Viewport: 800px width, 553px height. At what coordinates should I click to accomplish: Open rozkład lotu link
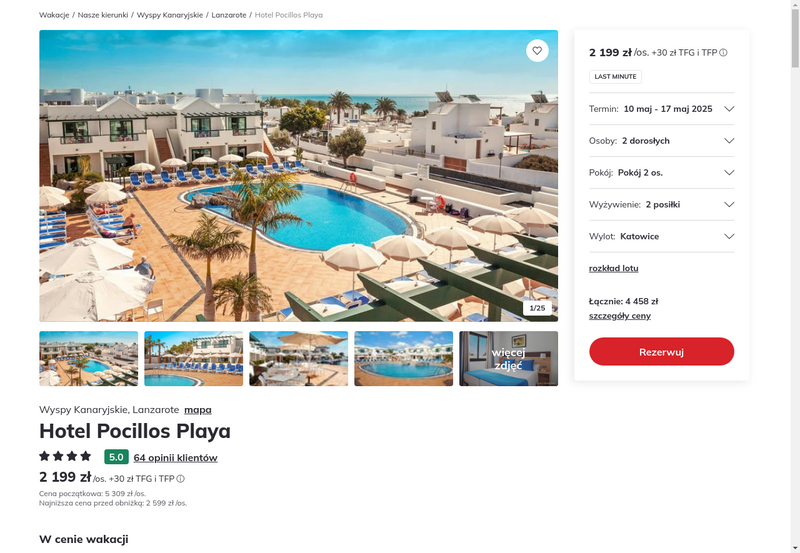coord(613,268)
